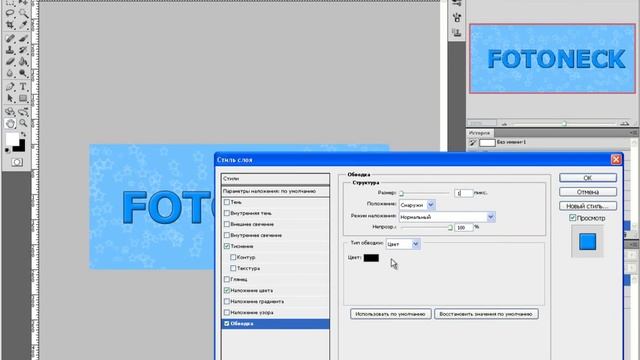The width and height of the screenshot is (640, 360).
Task: Switch to the История panel tab
Action: [479, 133]
